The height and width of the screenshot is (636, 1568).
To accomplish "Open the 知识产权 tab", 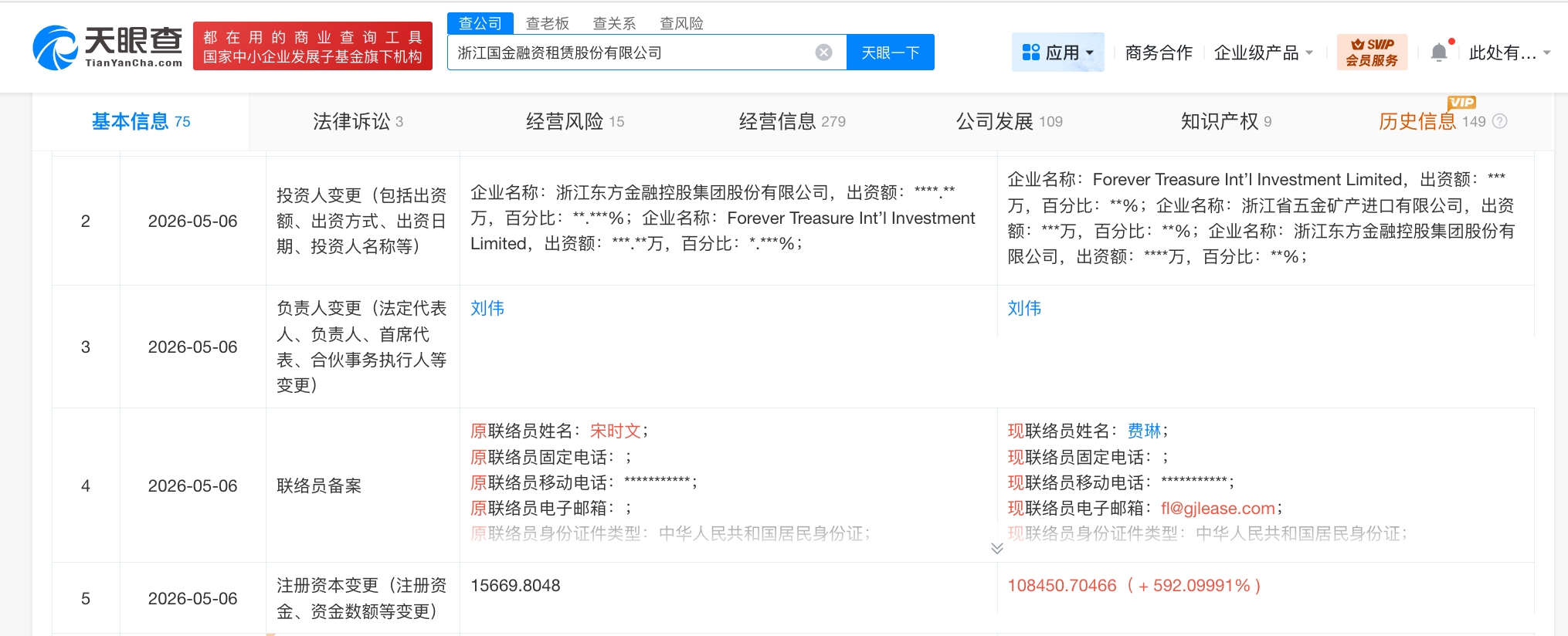I will click(x=1226, y=121).
